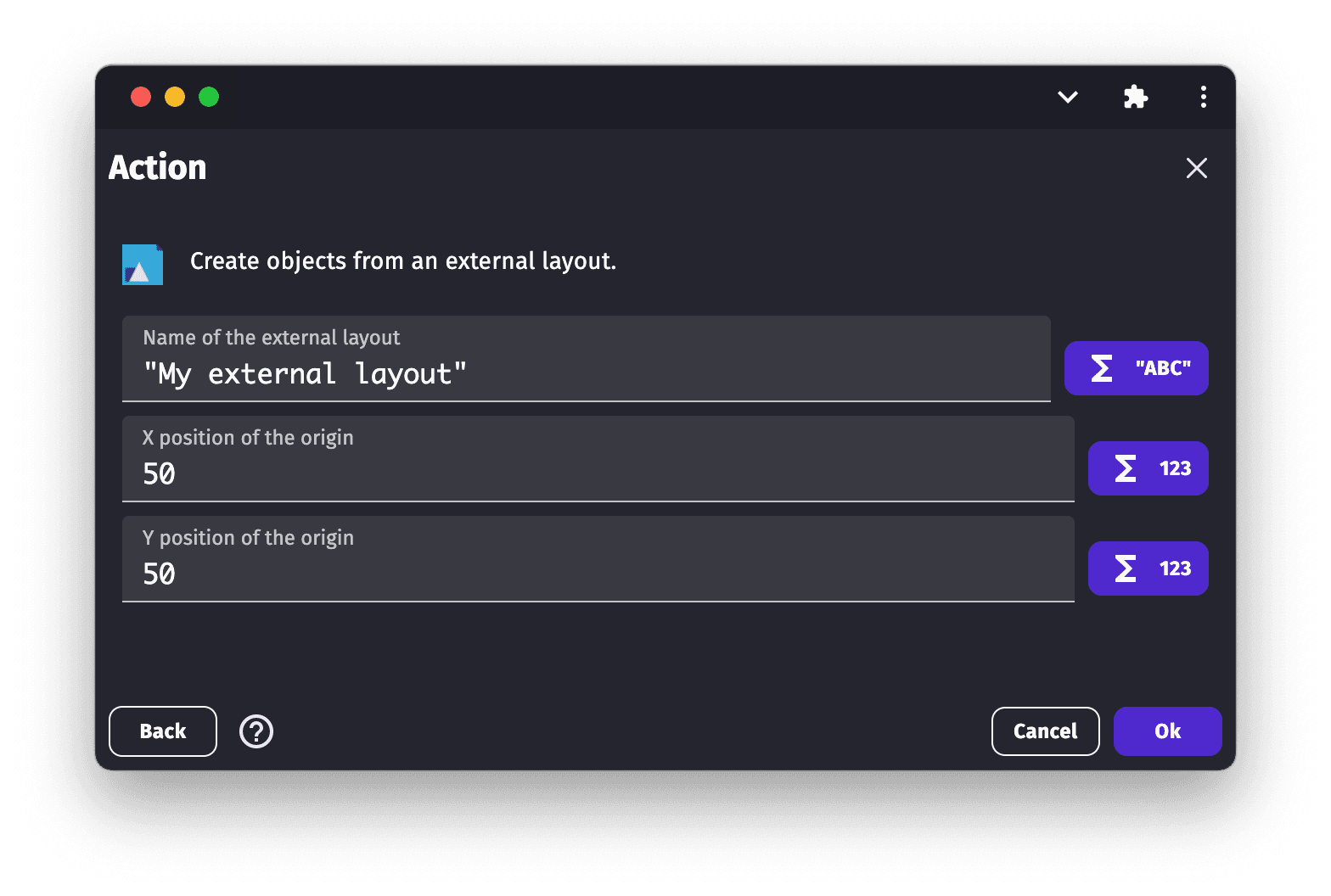The width and height of the screenshot is (1331, 896).
Task: Click the 'Create objects from an external layout' description
Action: (403, 261)
